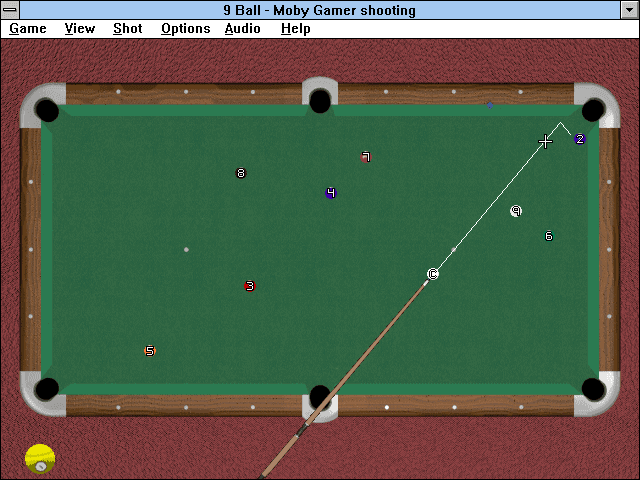640x480 pixels.
Task: Click the orange 5 ball
Action: [x=150, y=351]
